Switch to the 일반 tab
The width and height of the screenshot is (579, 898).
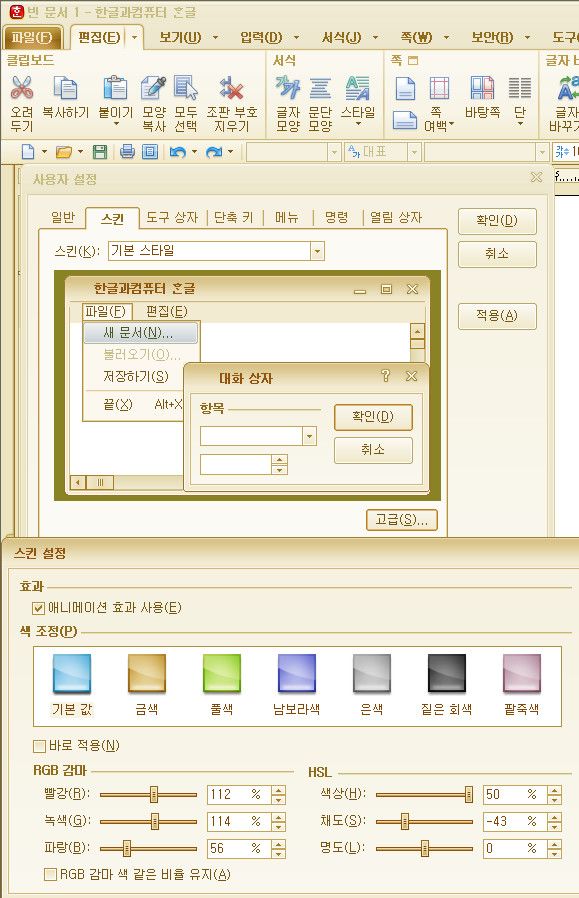pos(63,218)
